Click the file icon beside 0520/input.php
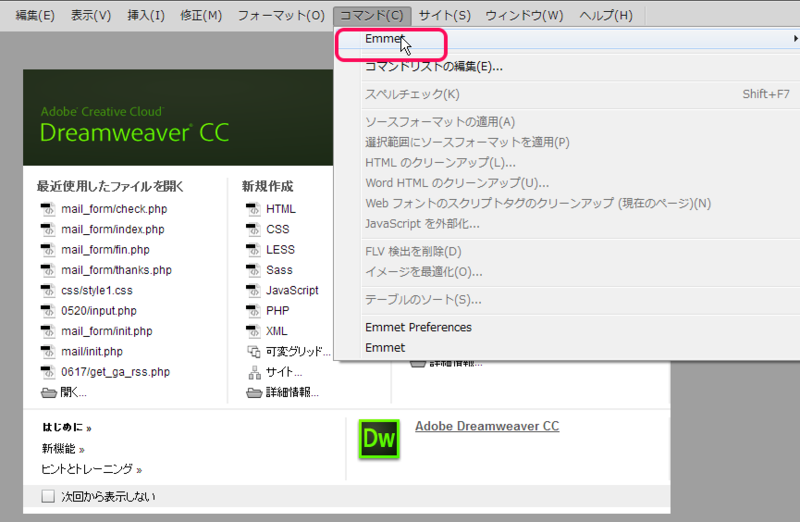Image resolution: width=800 pixels, height=522 pixels. (x=48, y=311)
